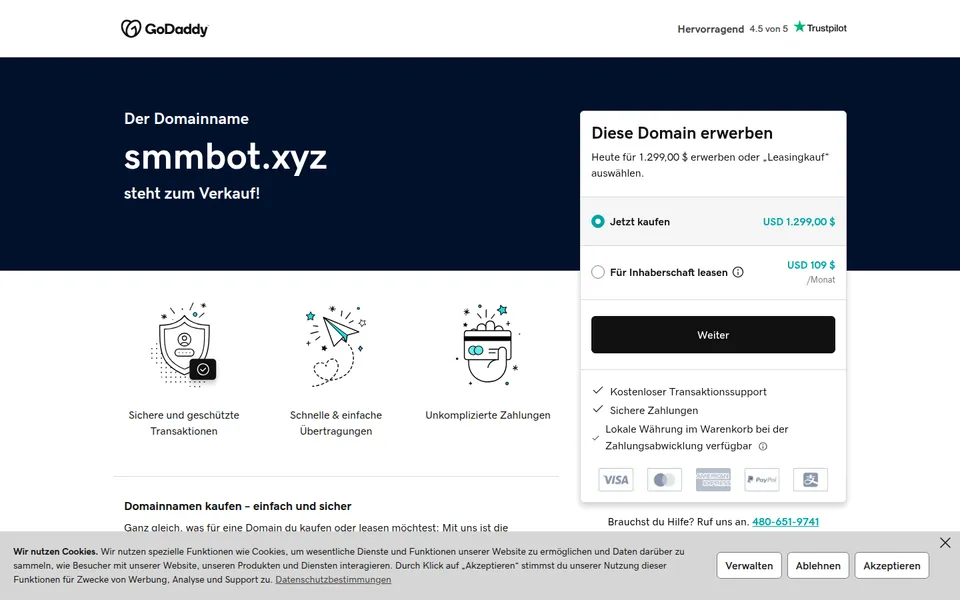Click the GoDaddy logo
Image resolution: width=960 pixels, height=600 pixels.
165,29
